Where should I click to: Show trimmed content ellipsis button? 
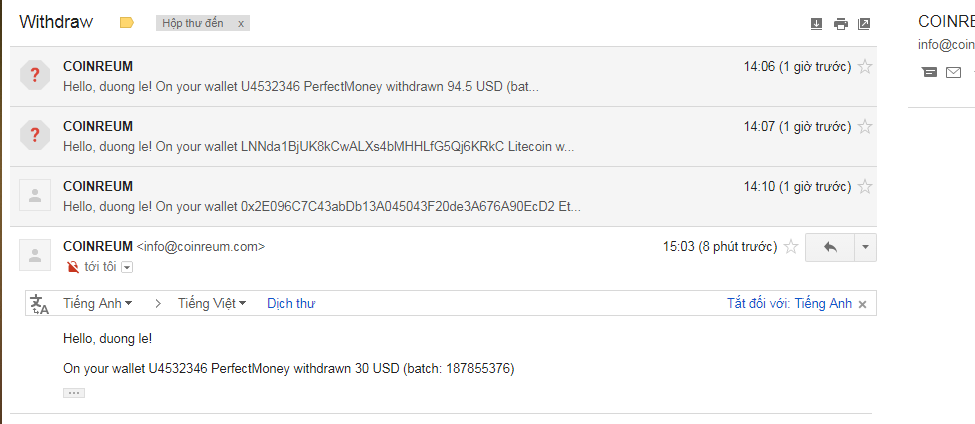click(x=74, y=393)
